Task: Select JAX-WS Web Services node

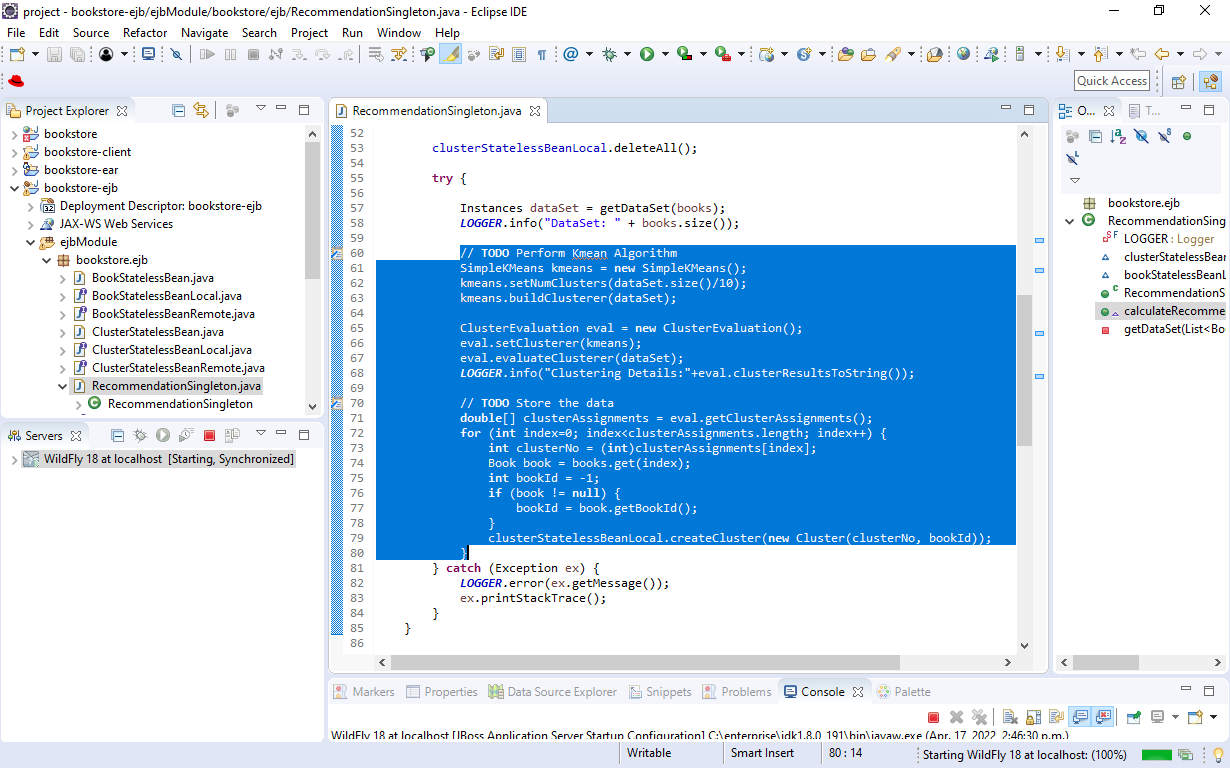Action: pyautogui.click(x=107, y=224)
